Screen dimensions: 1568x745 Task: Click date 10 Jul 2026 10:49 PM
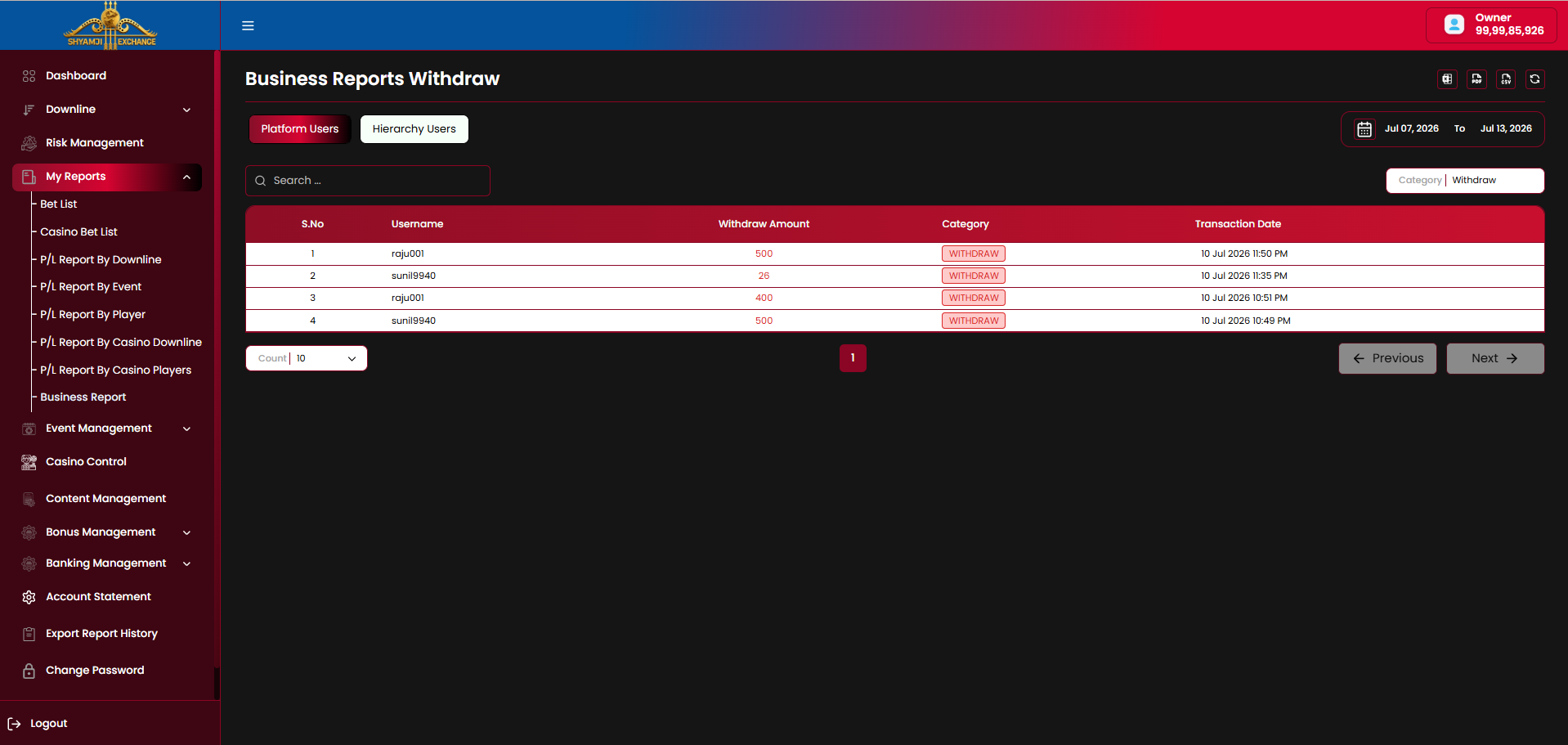(x=1245, y=321)
